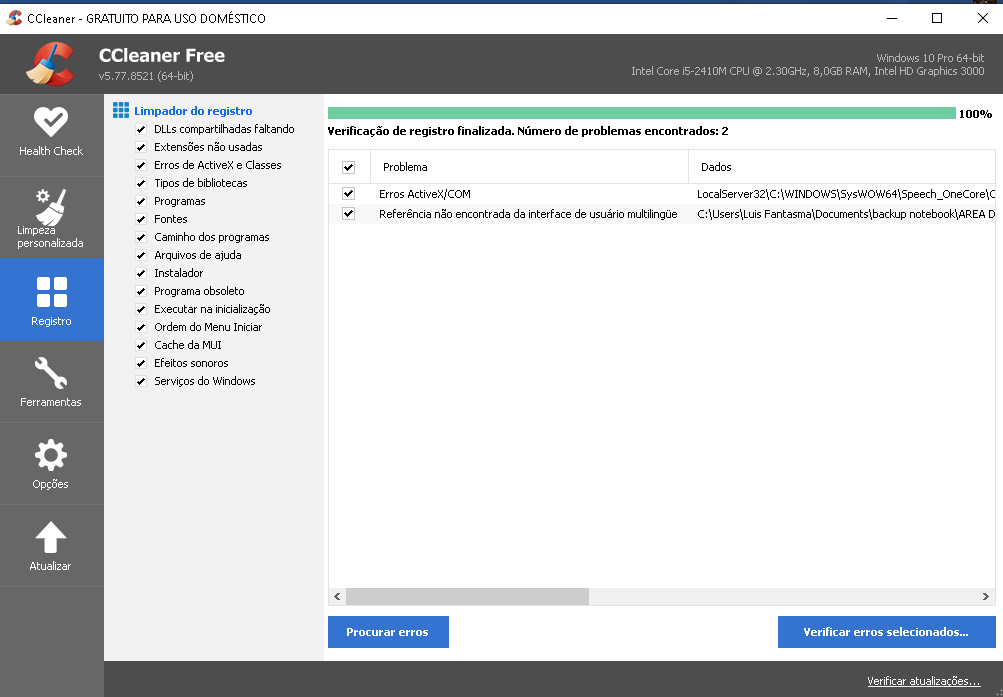
Task: Disable the Serviços do Windows checkbox
Action: (141, 382)
